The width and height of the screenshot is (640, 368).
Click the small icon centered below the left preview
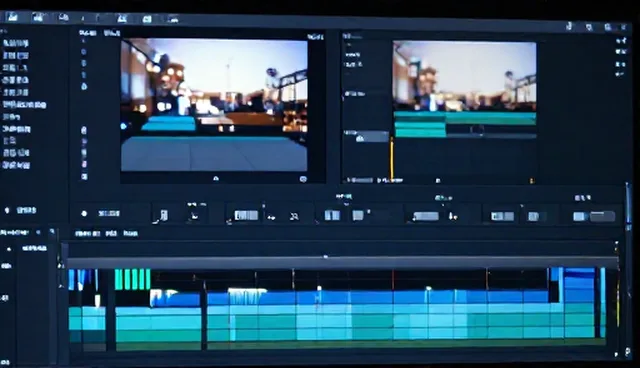(x=216, y=178)
